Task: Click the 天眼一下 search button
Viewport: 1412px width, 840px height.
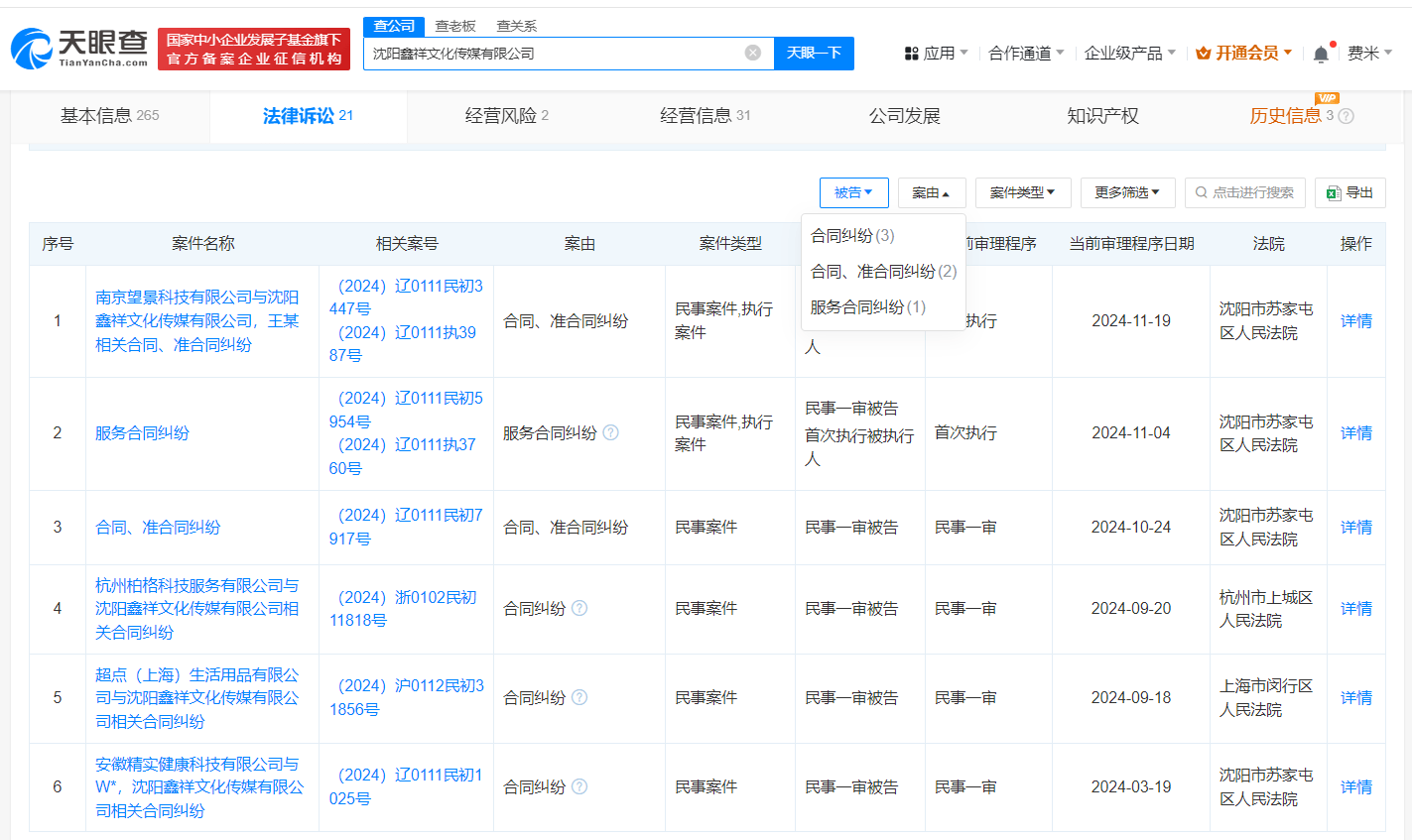Action: pyautogui.click(x=814, y=53)
